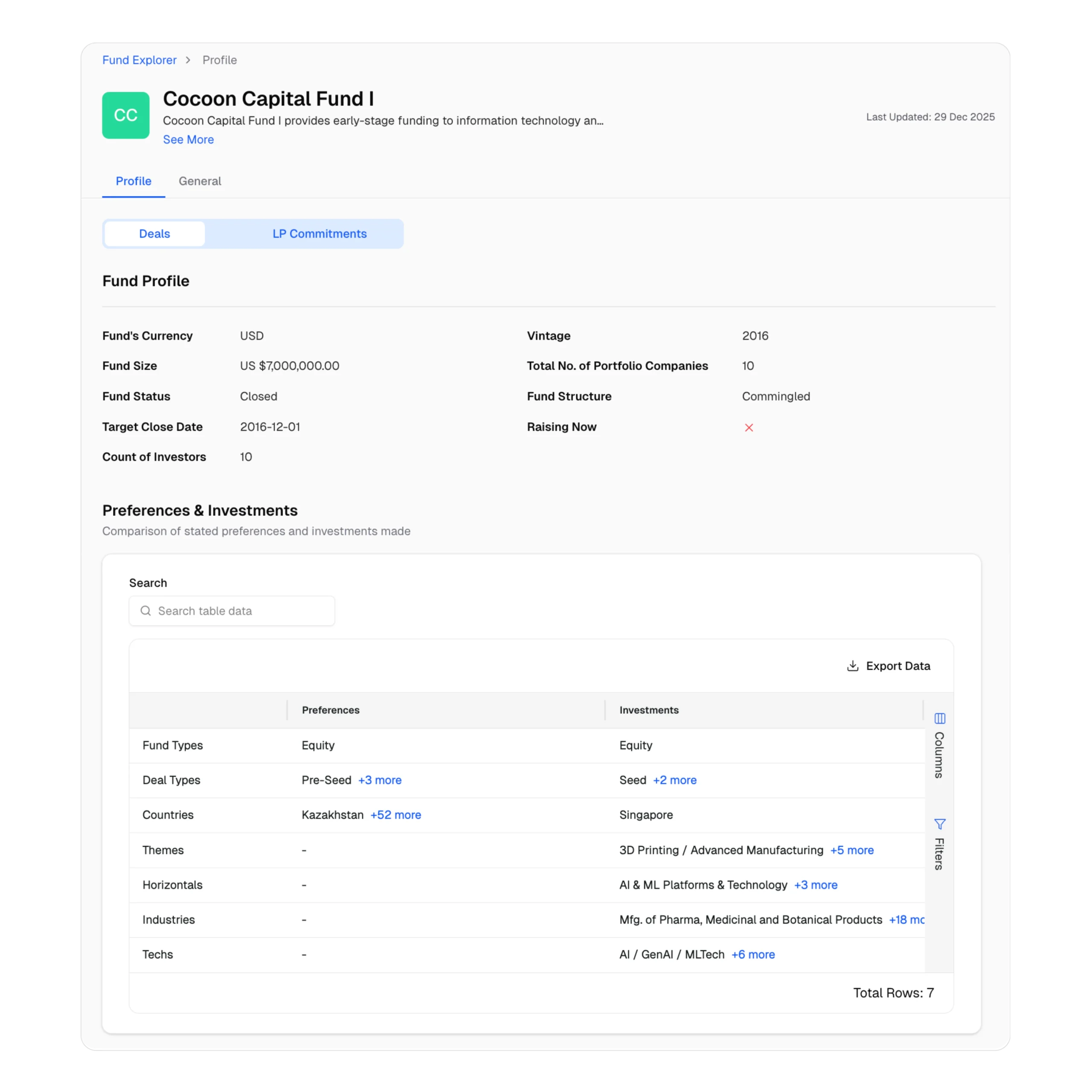Viewport: 1092px width, 1092px height.
Task: Click the green CC fund avatar
Action: 125,115
